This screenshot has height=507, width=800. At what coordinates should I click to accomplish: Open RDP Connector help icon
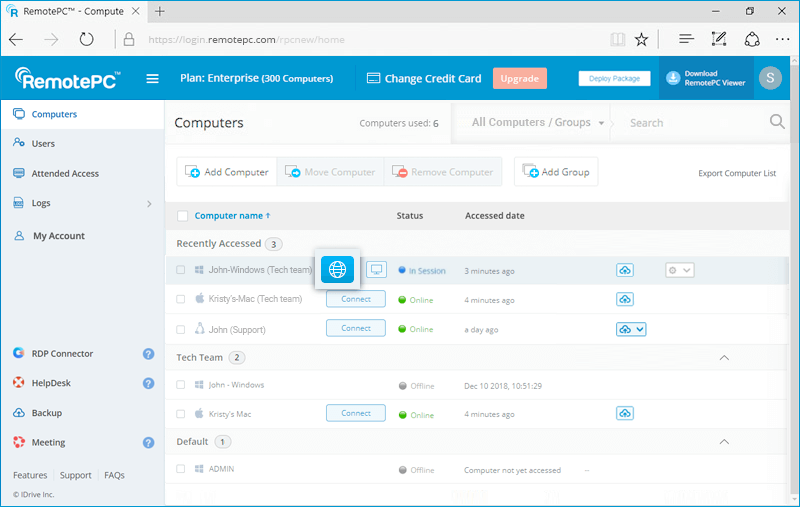coord(148,353)
